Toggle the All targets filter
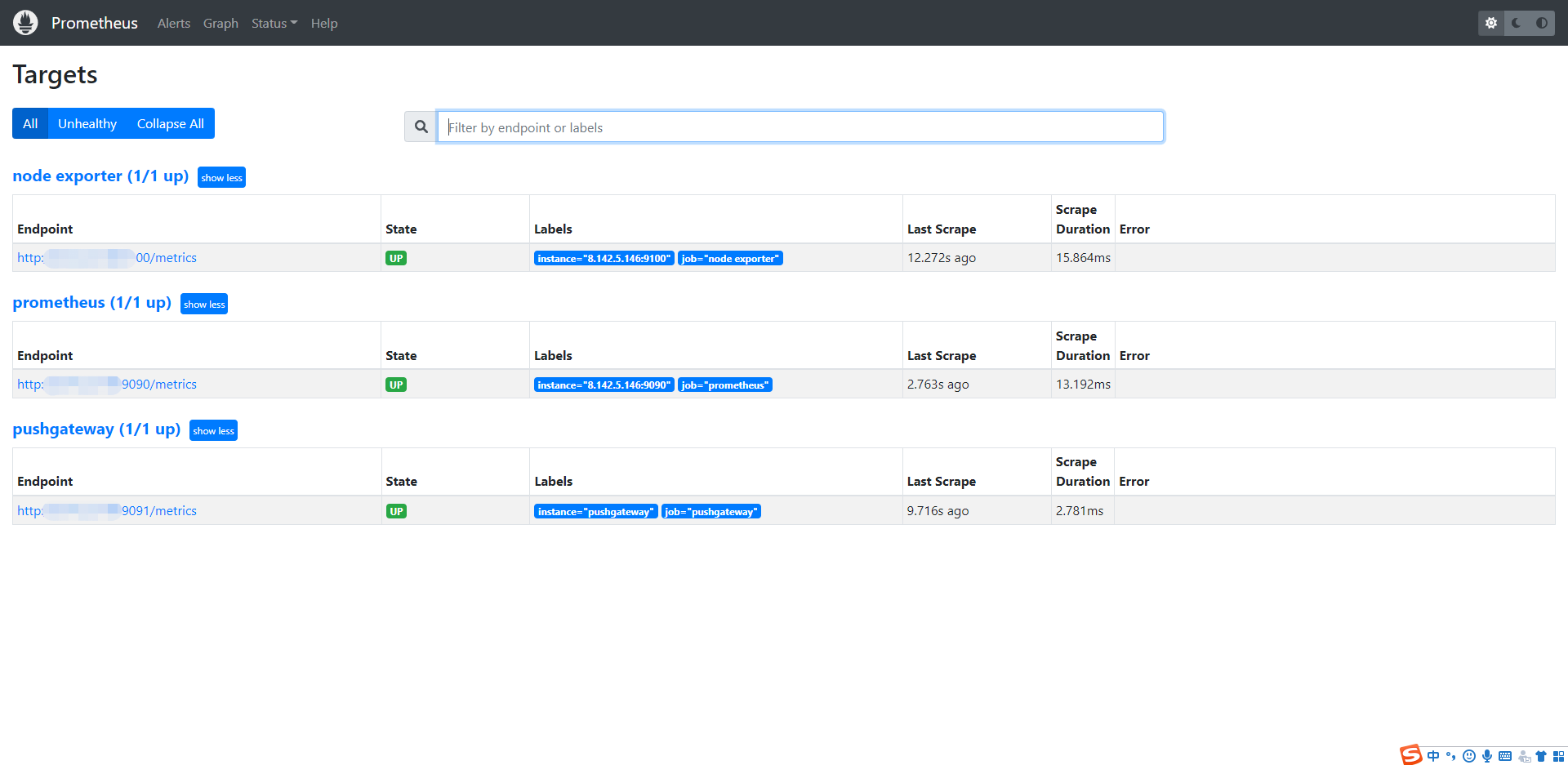The image size is (1568, 765). [x=30, y=123]
